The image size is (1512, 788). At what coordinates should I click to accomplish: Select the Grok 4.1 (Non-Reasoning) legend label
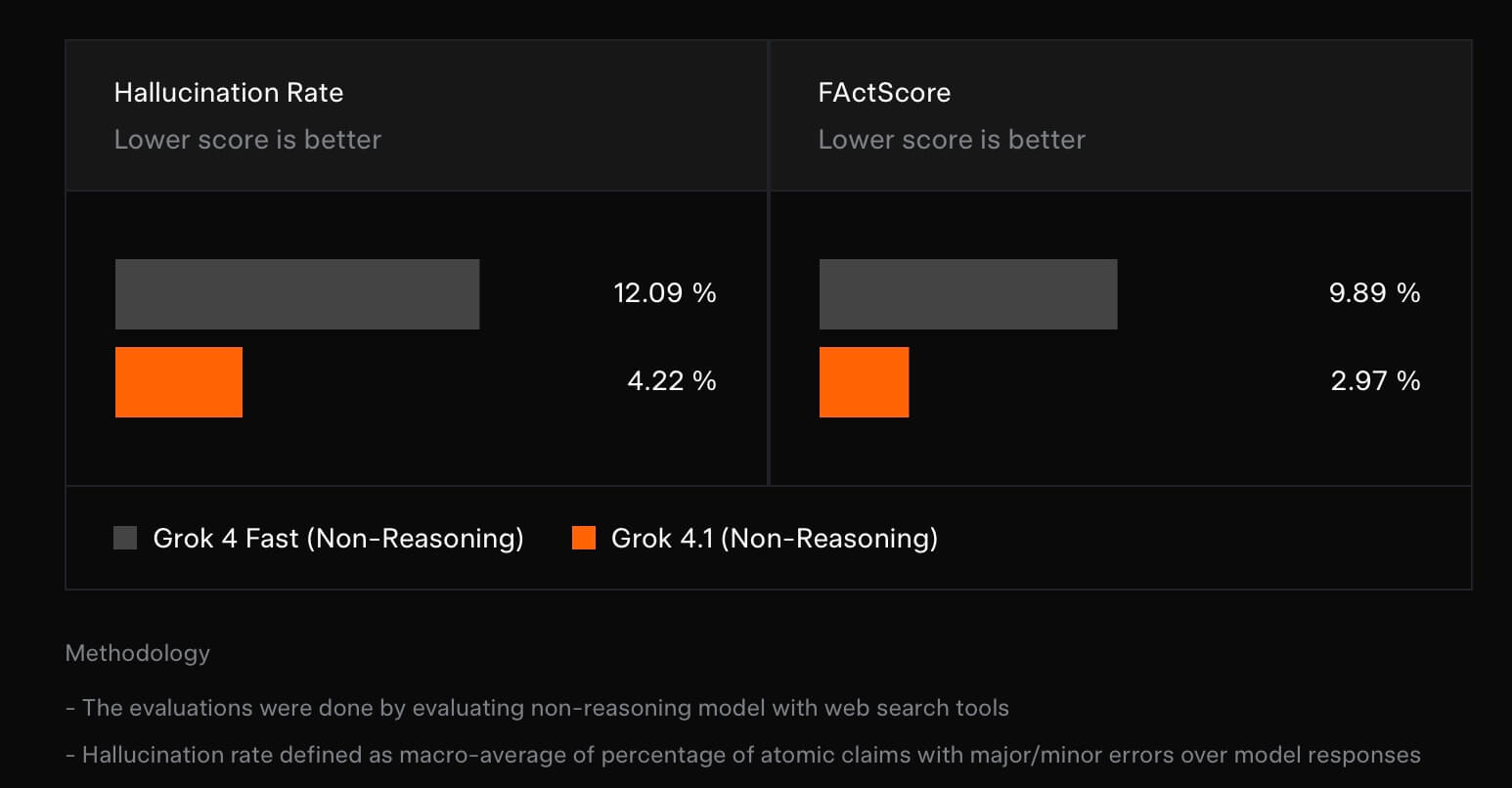click(774, 538)
